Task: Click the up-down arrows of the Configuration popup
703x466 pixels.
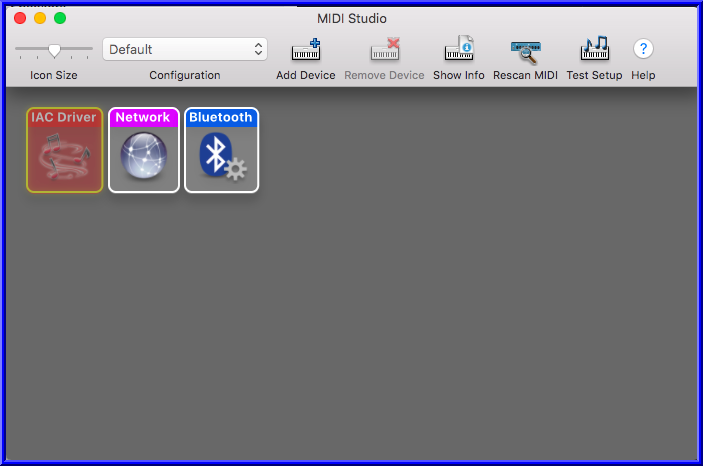Action: 258,49
